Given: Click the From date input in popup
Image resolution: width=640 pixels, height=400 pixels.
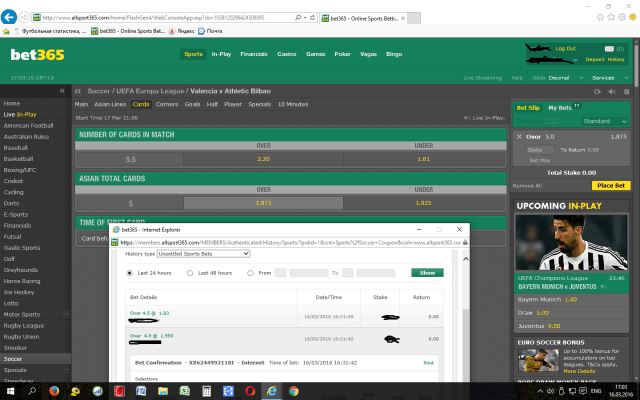Looking at the screenshot, I should coord(309,273).
